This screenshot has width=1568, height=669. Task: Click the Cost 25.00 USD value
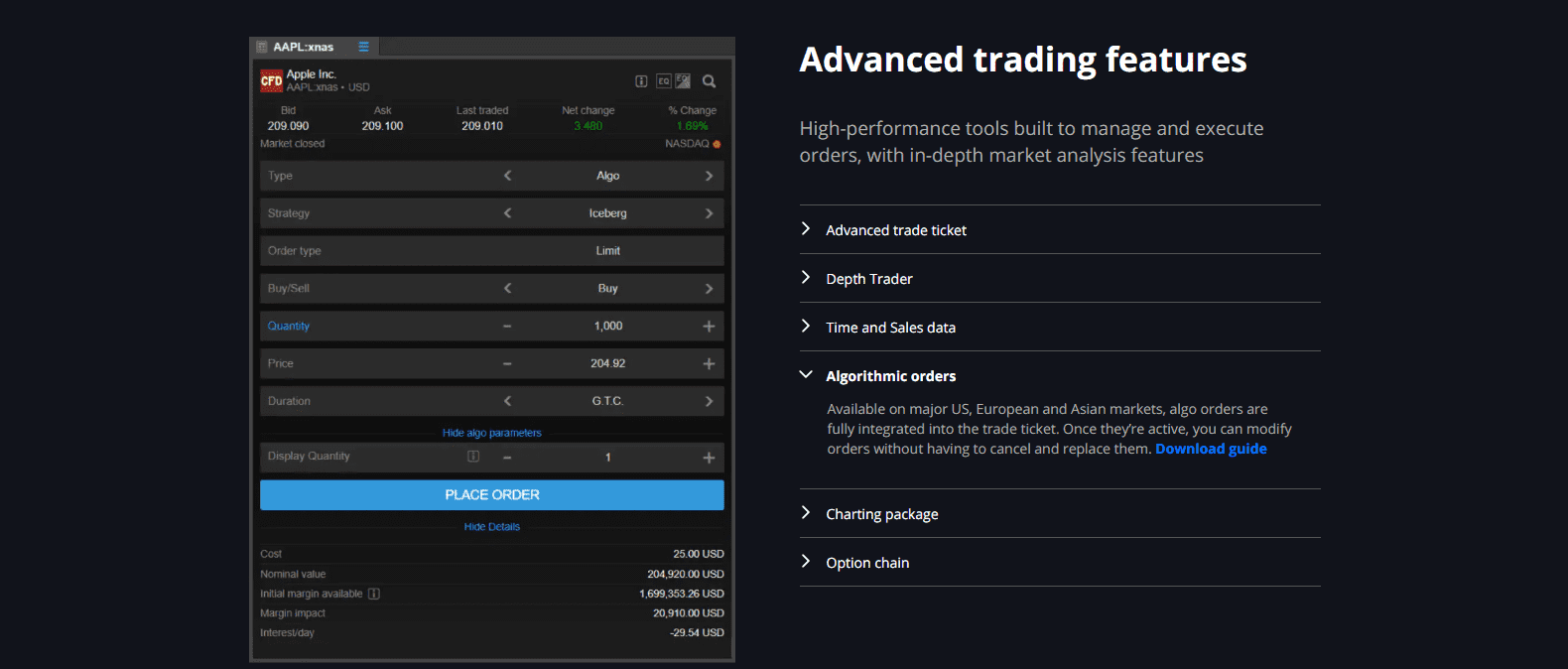tap(699, 554)
